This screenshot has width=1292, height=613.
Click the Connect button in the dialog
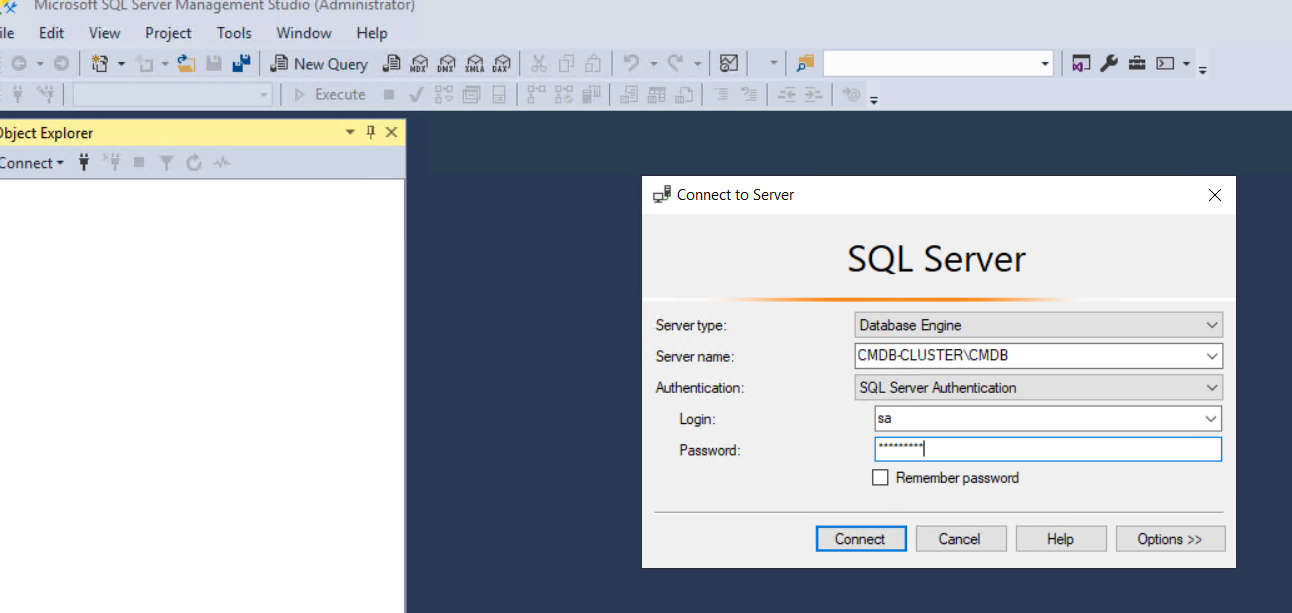(861, 539)
